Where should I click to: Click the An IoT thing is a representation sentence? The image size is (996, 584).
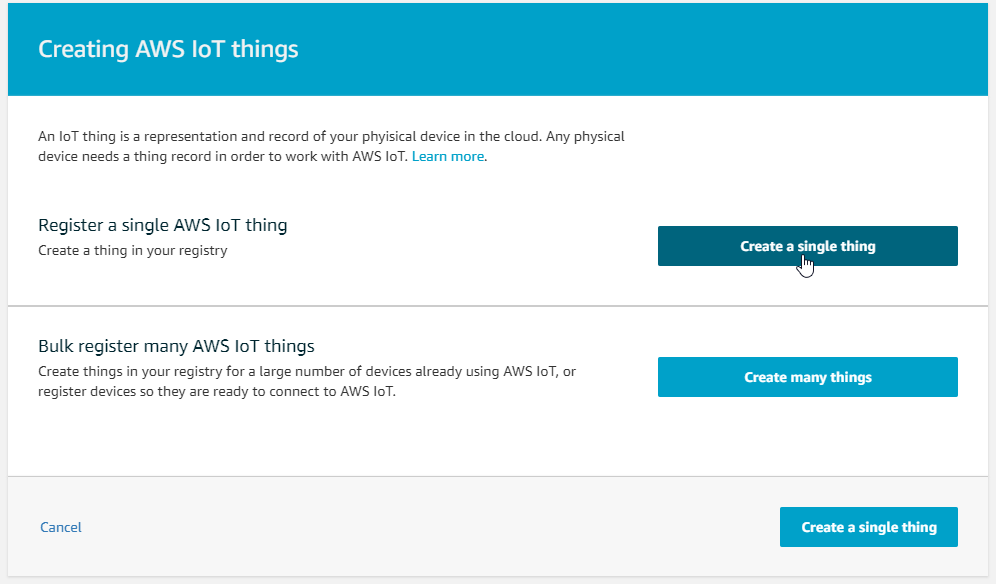pos(331,136)
